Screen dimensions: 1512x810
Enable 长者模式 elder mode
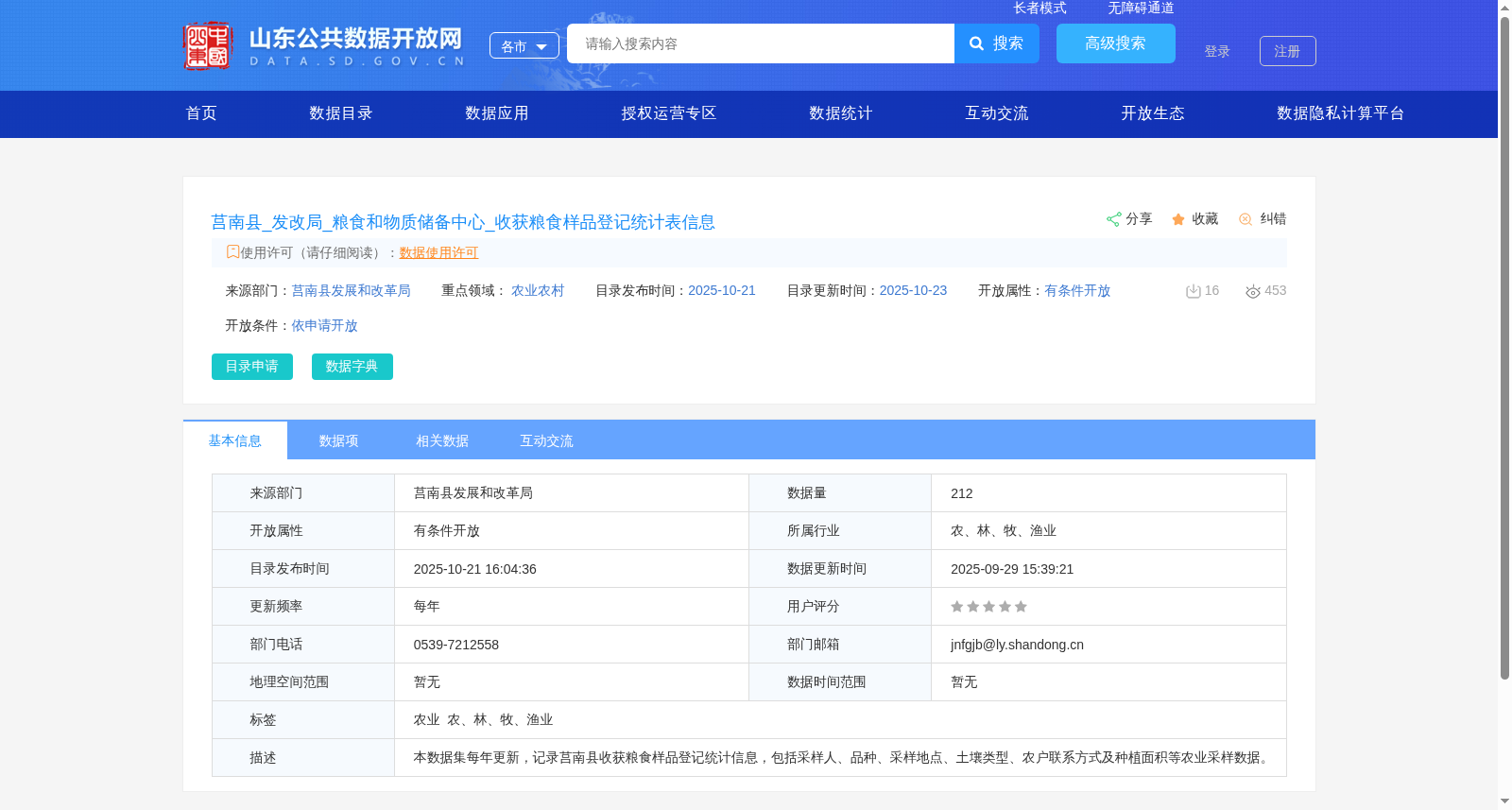[x=1039, y=8]
